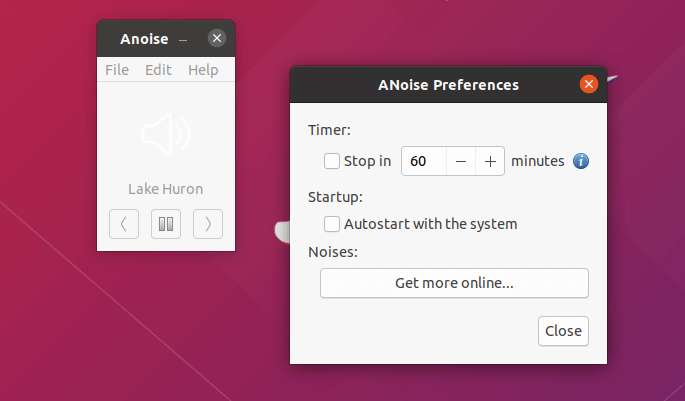Enable the Stop in timer checkbox
This screenshot has width=685, height=401.
tap(332, 161)
